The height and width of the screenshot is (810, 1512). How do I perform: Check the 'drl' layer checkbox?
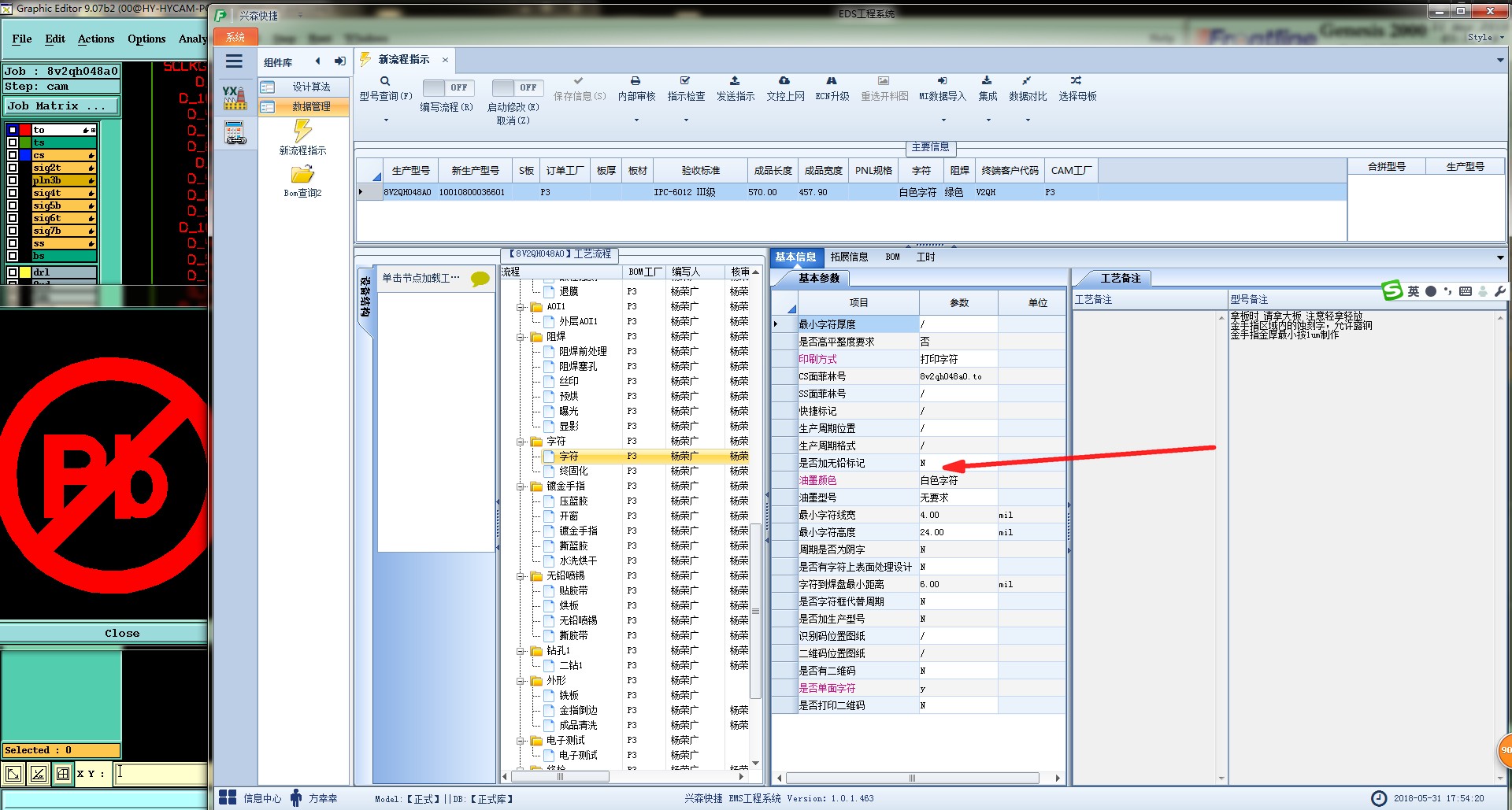pos(13,272)
